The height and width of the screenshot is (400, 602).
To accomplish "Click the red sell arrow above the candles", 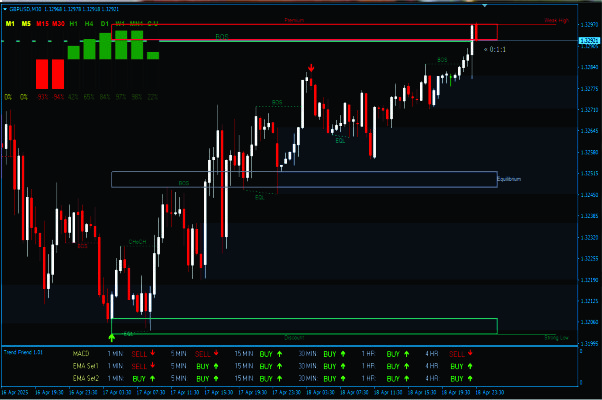I will (x=311, y=69).
